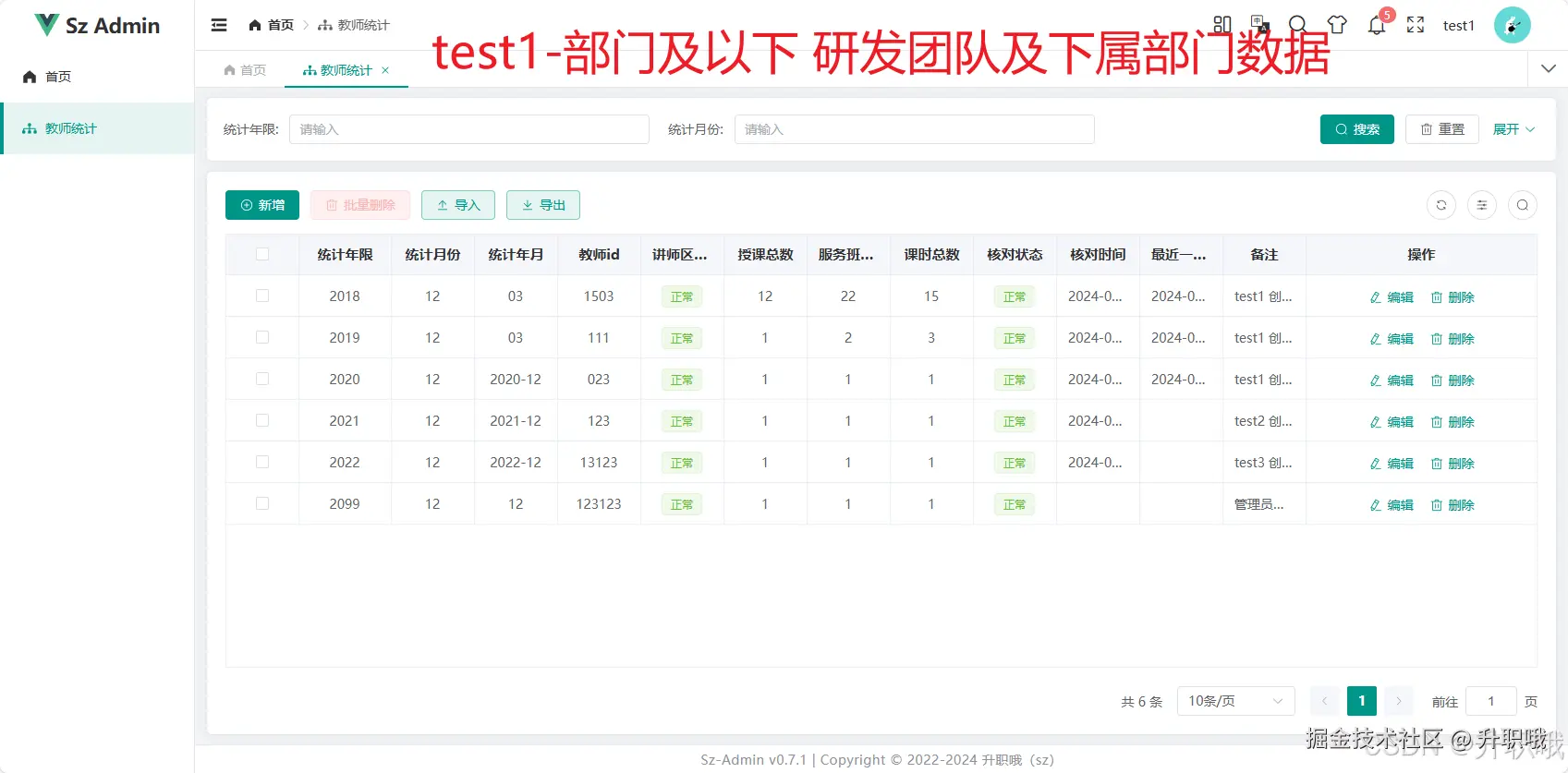
Task: Close the 教师统计 tab
Action: [x=385, y=70]
